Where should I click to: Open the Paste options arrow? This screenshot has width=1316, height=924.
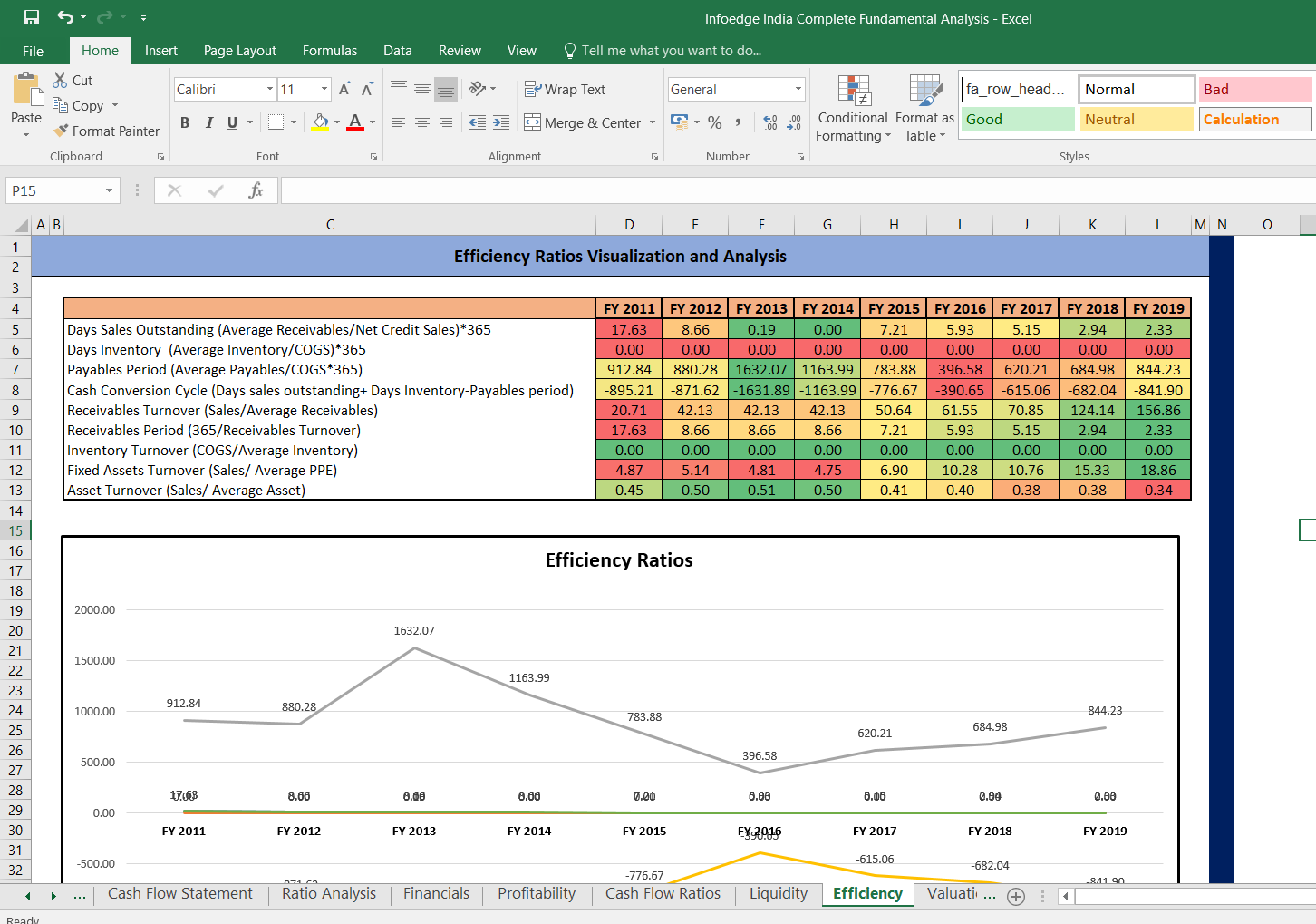coord(26,134)
